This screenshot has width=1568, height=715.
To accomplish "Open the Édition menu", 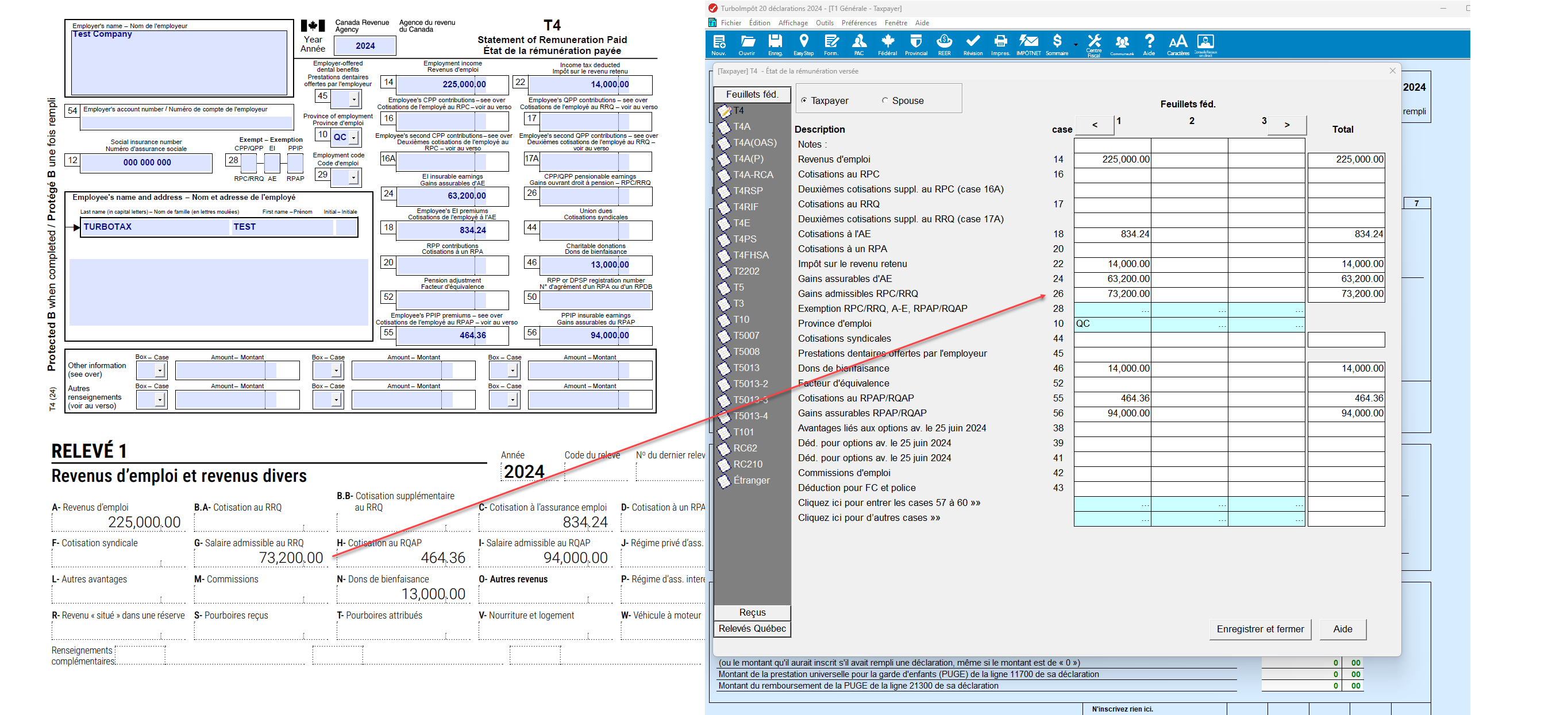I will pos(760,23).
